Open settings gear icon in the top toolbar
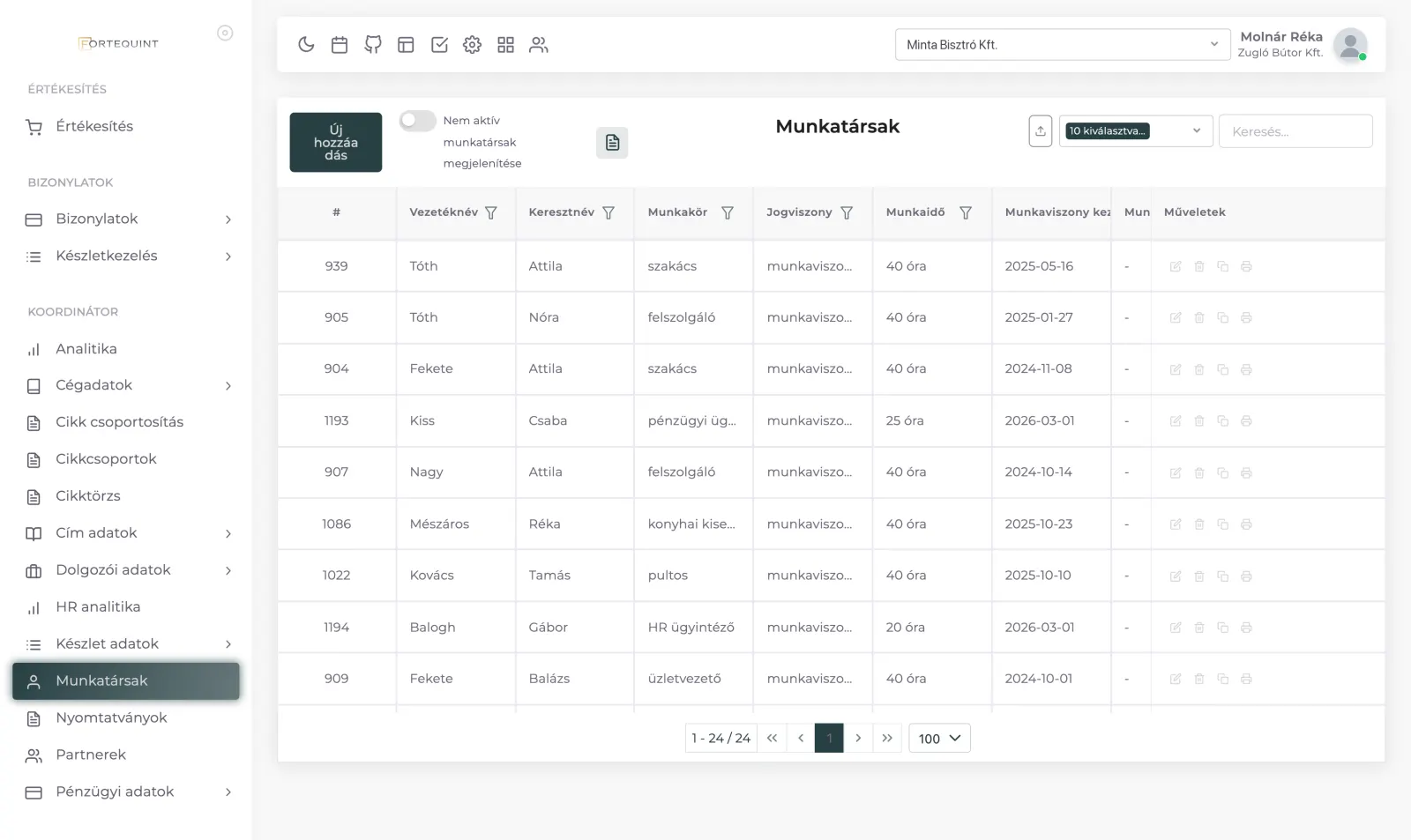The width and height of the screenshot is (1411, 840). [x=473, y=45]
